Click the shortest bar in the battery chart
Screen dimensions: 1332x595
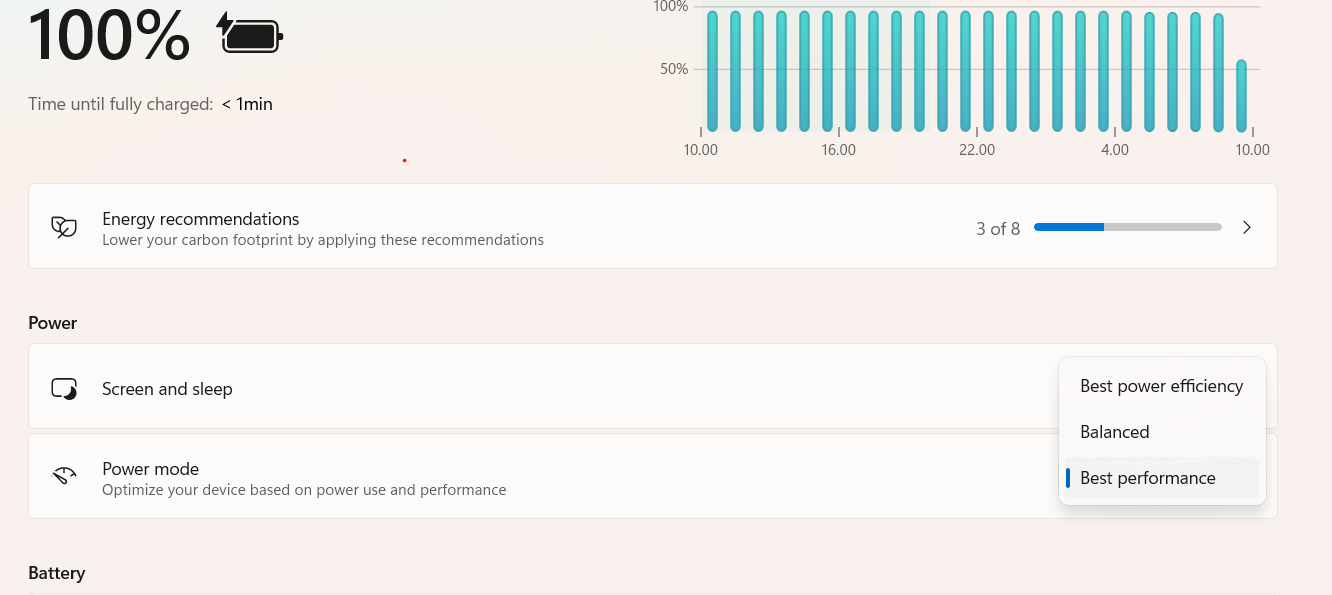tap(1241, 95)
